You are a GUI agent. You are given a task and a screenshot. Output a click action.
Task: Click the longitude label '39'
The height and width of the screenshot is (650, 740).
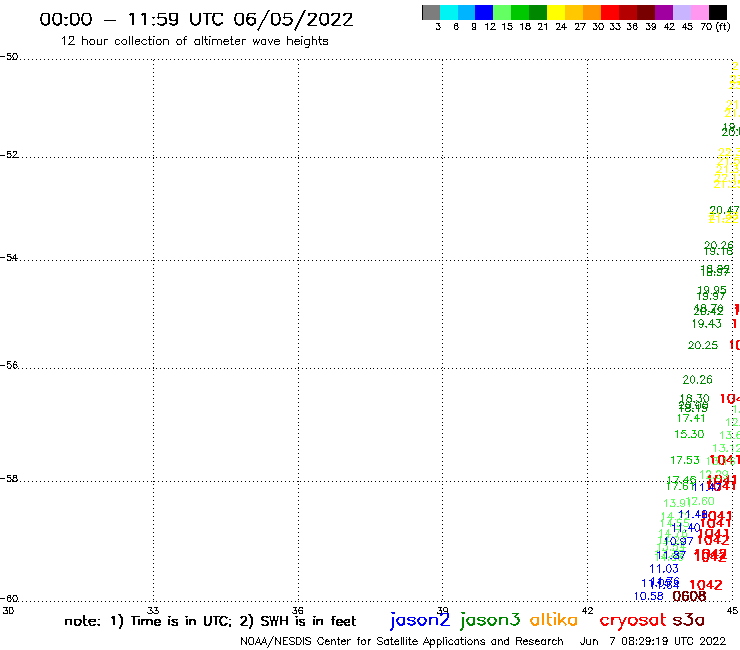(443, 610)
